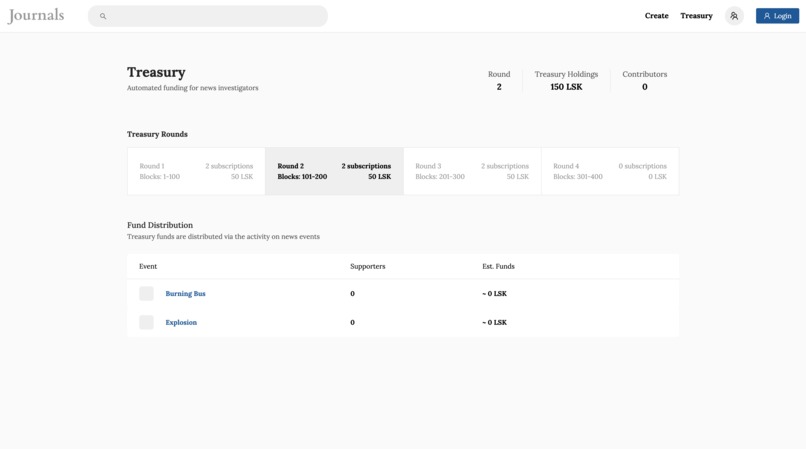Open the Create menu item

point(656,16)
